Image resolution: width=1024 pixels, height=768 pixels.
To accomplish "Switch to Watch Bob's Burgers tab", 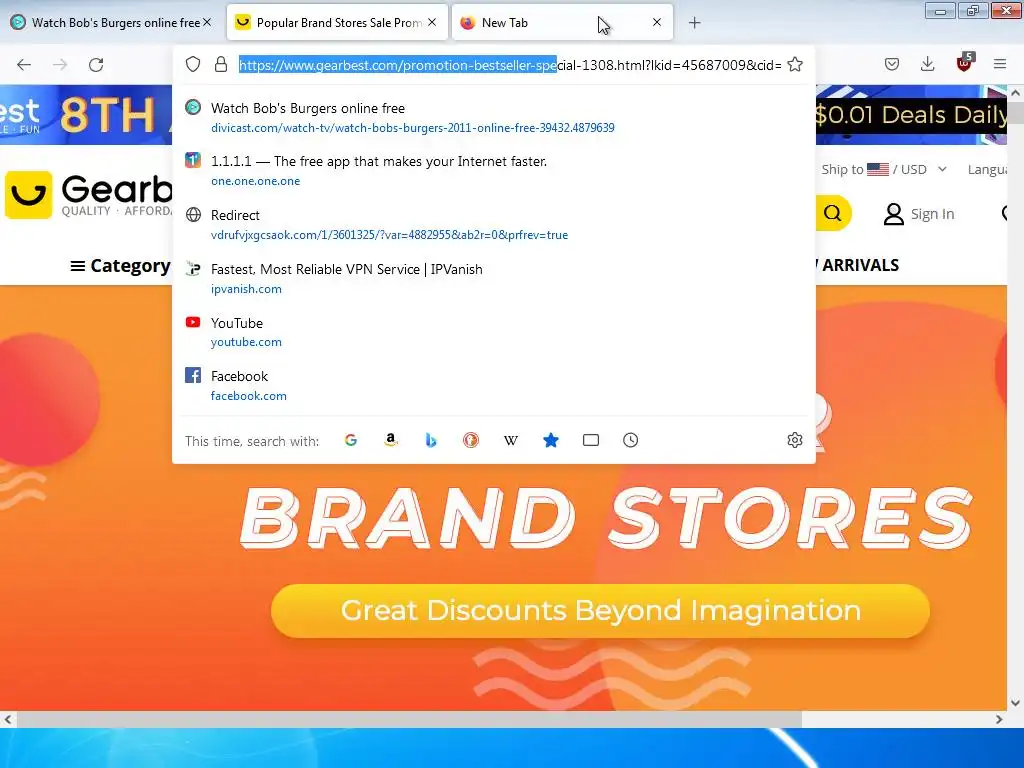I will (111, 22).
